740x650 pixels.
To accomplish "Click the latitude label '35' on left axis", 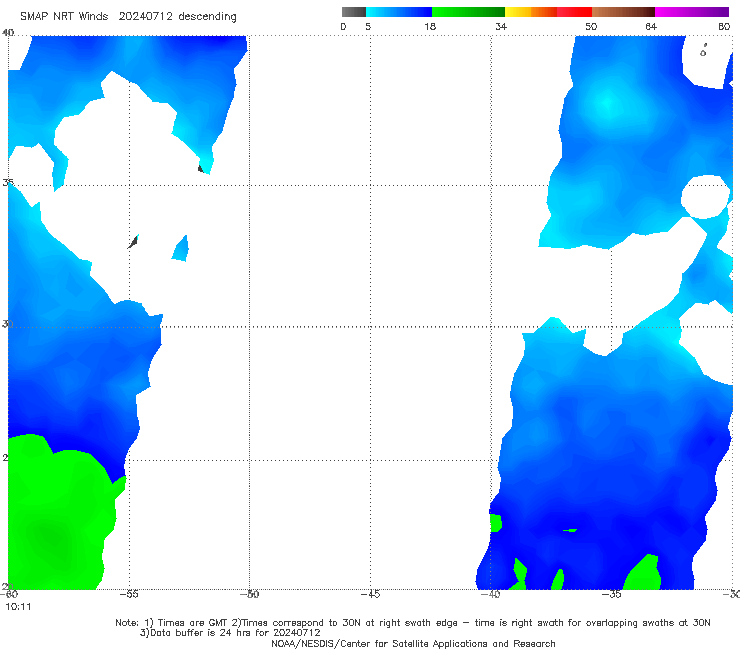I will (8, 182).
